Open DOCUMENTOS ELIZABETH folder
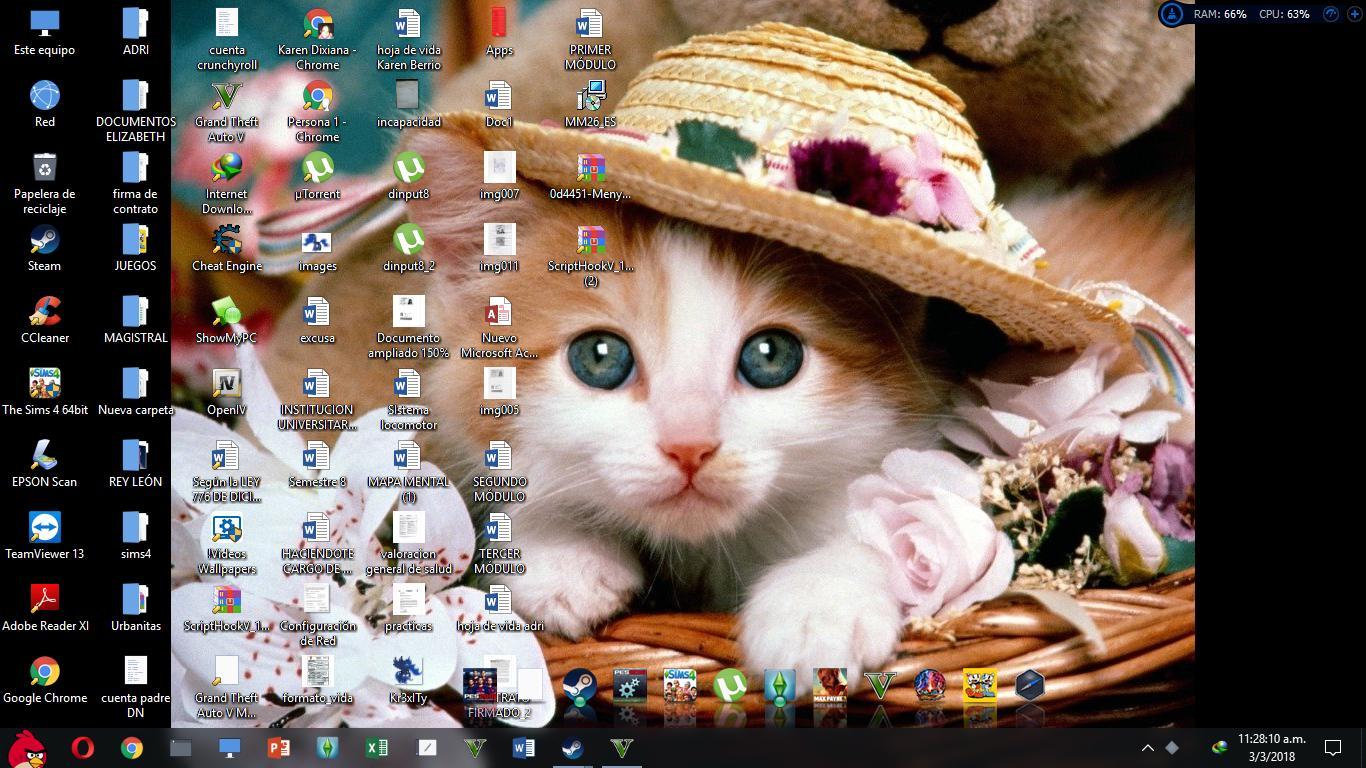Screen dimensions: 1366x768 [x=136, y=110]
